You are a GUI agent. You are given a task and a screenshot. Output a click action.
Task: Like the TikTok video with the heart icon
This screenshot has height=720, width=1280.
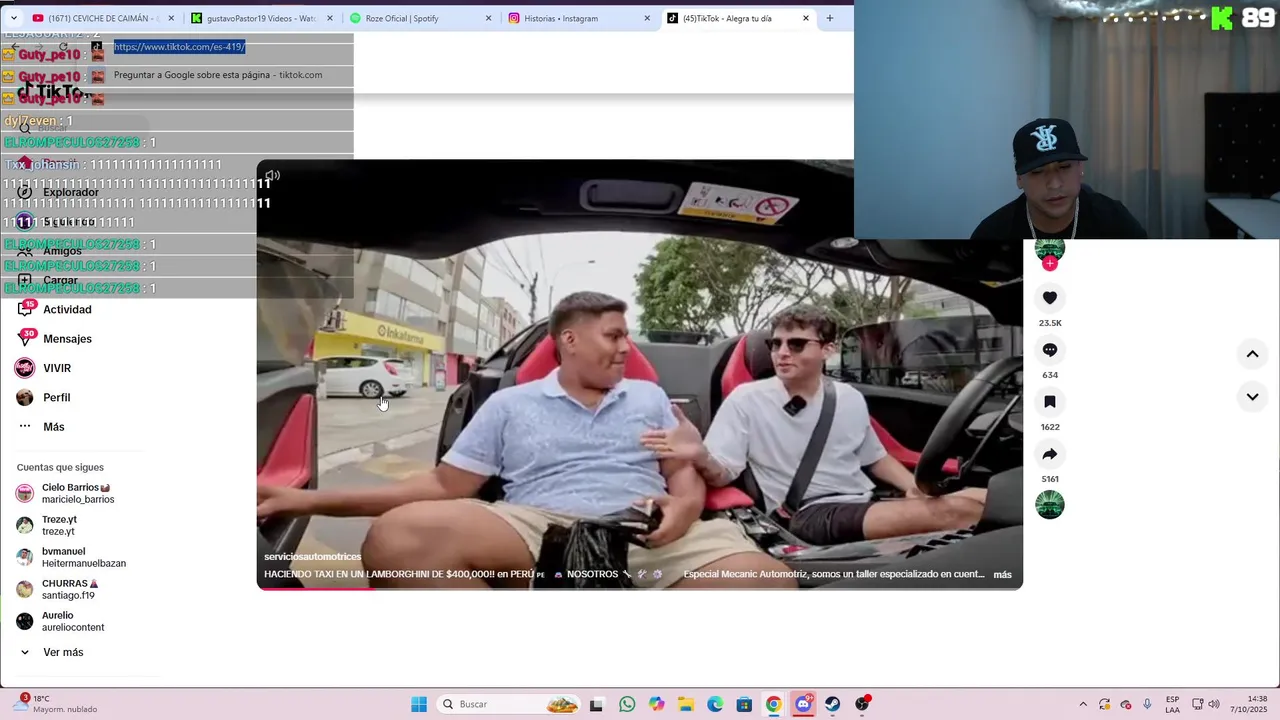click(1049, 298)
